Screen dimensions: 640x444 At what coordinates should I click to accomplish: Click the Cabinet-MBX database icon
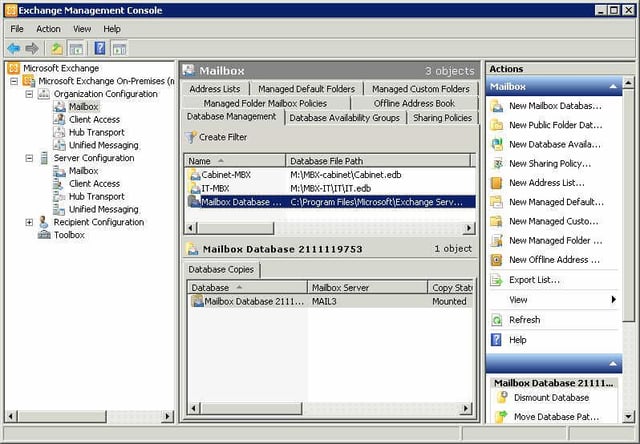point(194,175)
